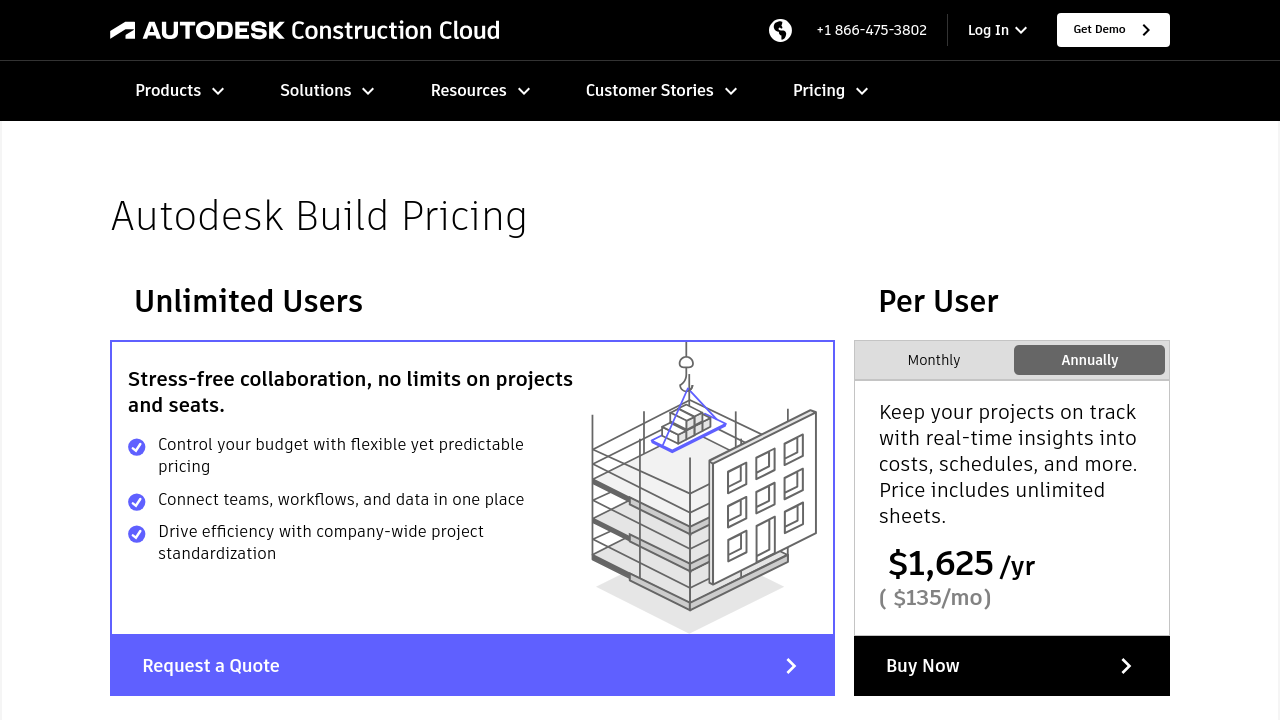1280x720 pixels.
Task: Select Annually billing option
Action: tap(1089, 360)
